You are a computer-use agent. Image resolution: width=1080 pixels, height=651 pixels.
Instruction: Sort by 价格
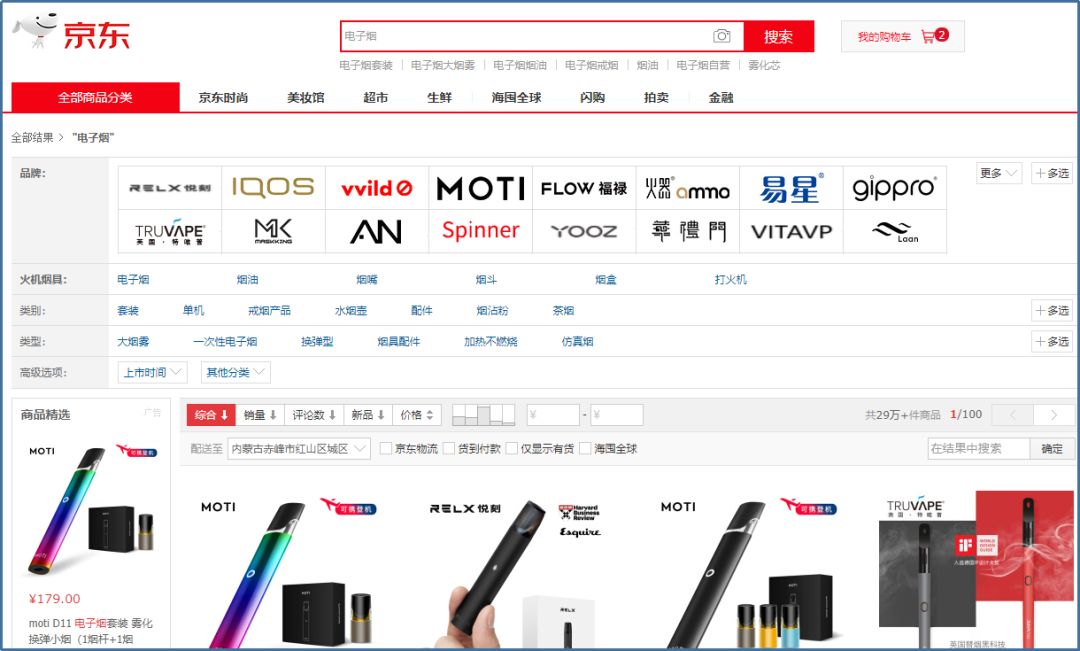[x=417, y=415]
